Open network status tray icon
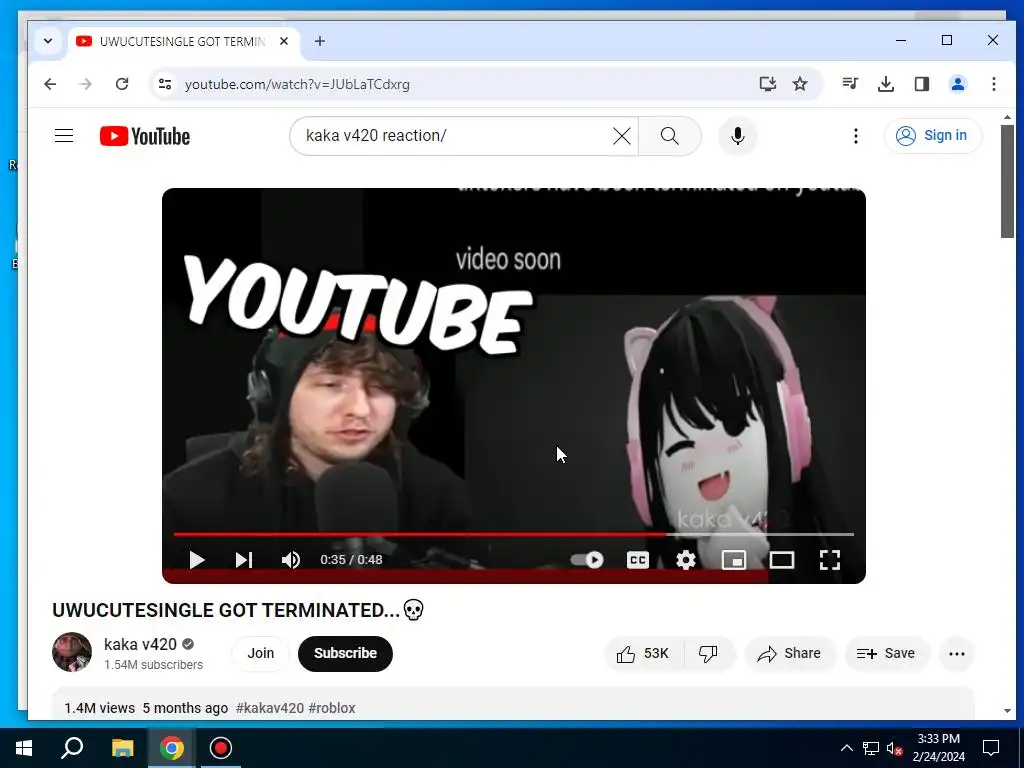 click(871, 748)
